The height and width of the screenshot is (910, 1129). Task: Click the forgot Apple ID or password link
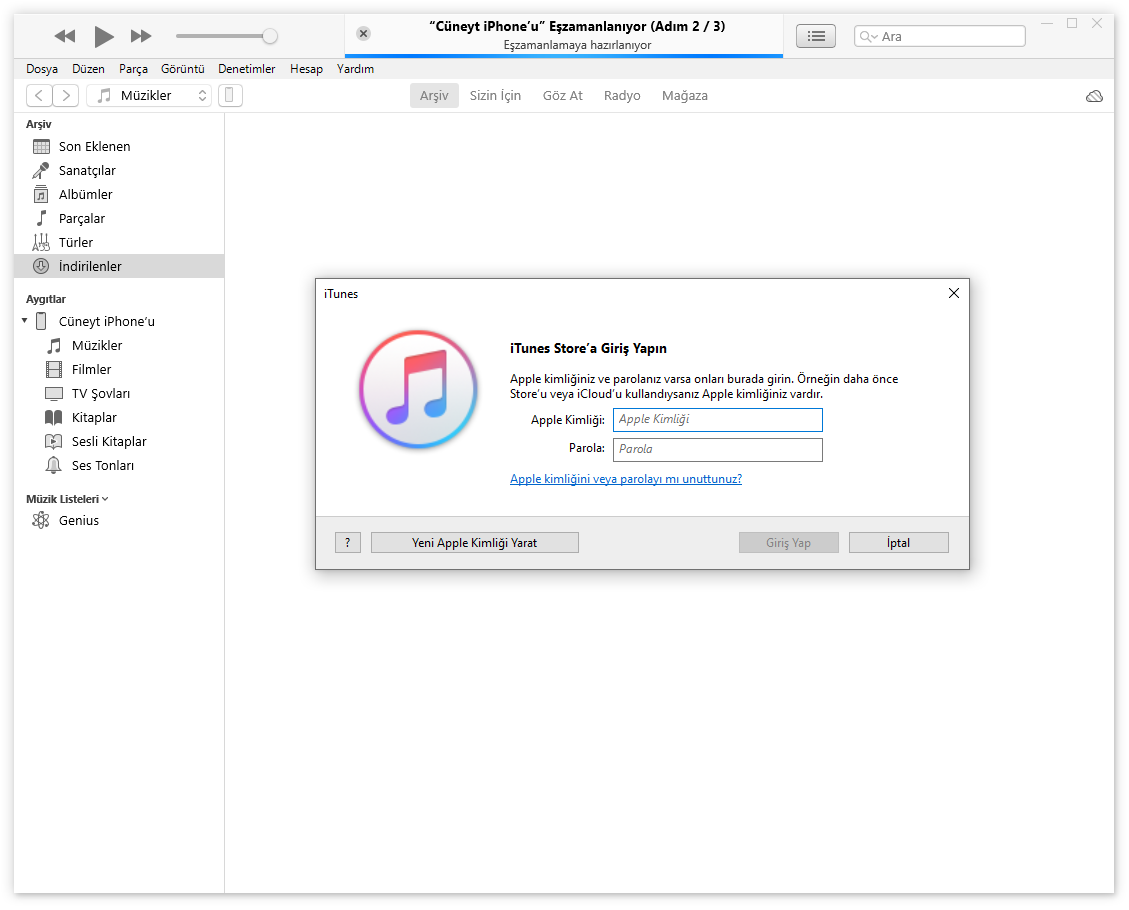[625, 479]
